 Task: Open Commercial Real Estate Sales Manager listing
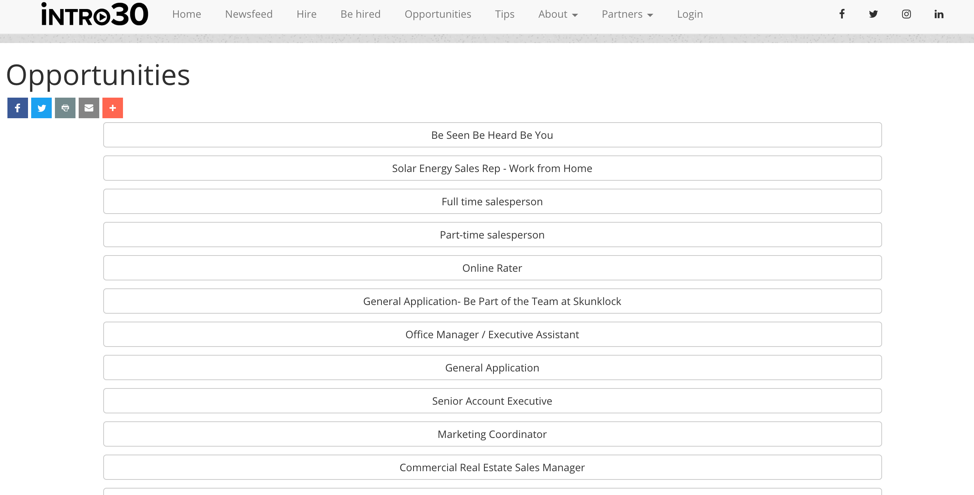coord(492,467)
